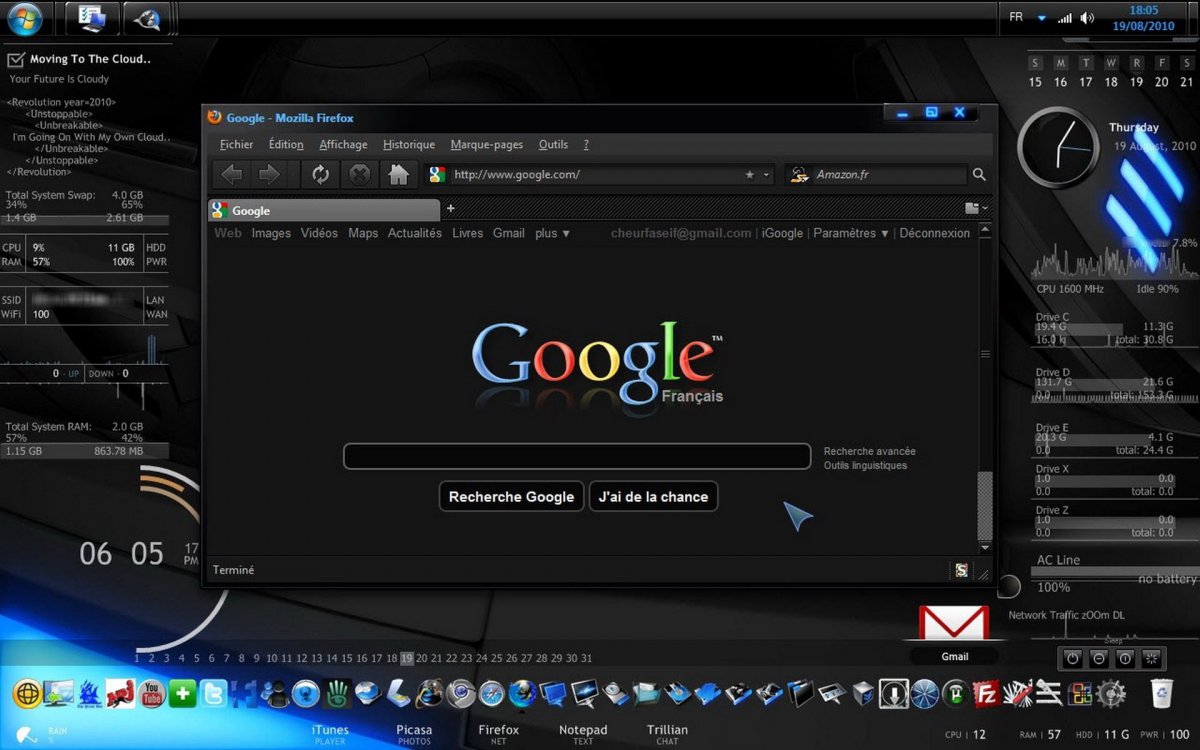1200x750 pixels.
Task: Click the Recherche Google button
Action: (511, 496)
